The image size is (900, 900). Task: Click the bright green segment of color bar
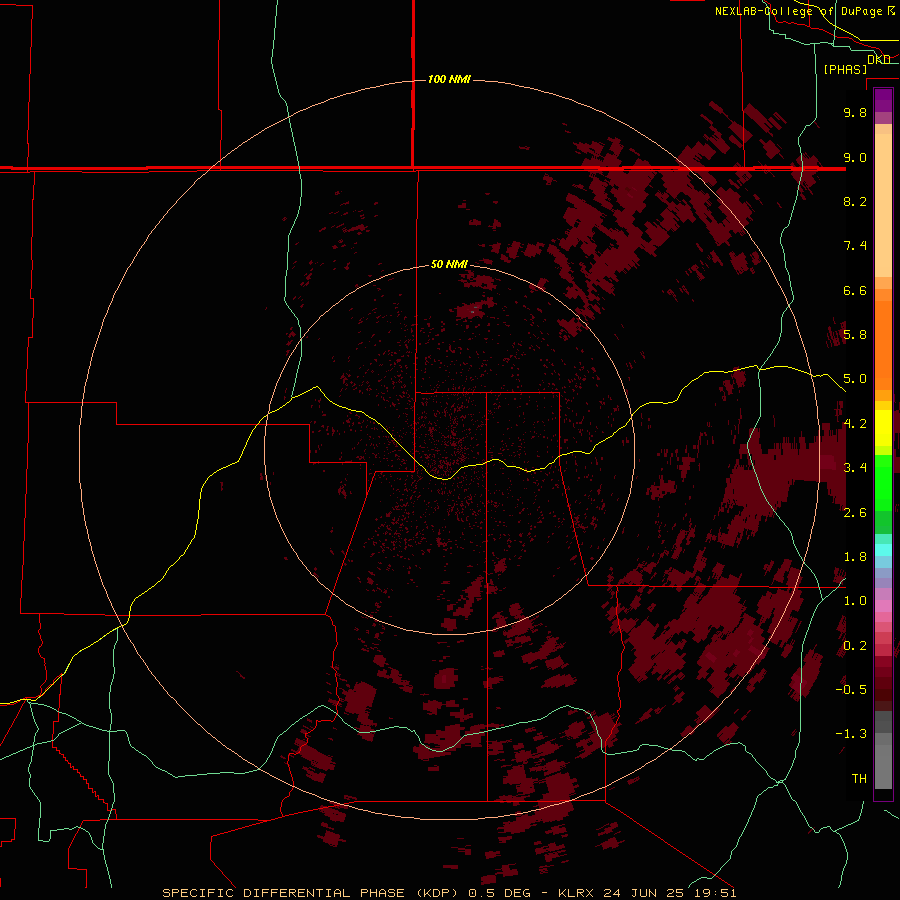[x=883, y=483]
